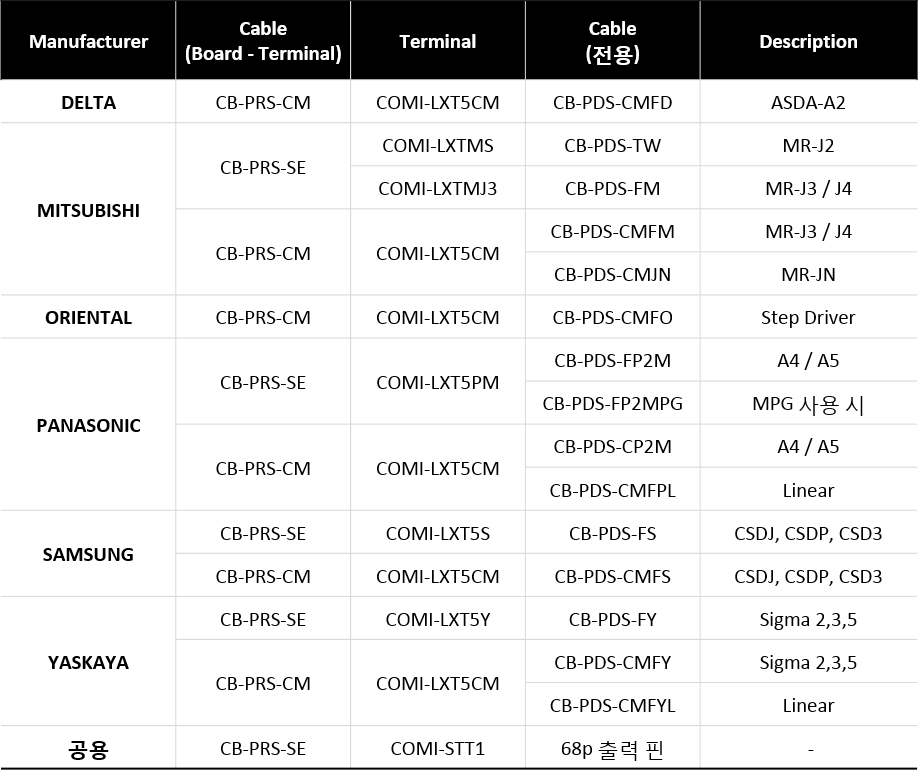This screenshot has width=919, height=774.
Task: Click the Description column header
Action: coord(808,42)
